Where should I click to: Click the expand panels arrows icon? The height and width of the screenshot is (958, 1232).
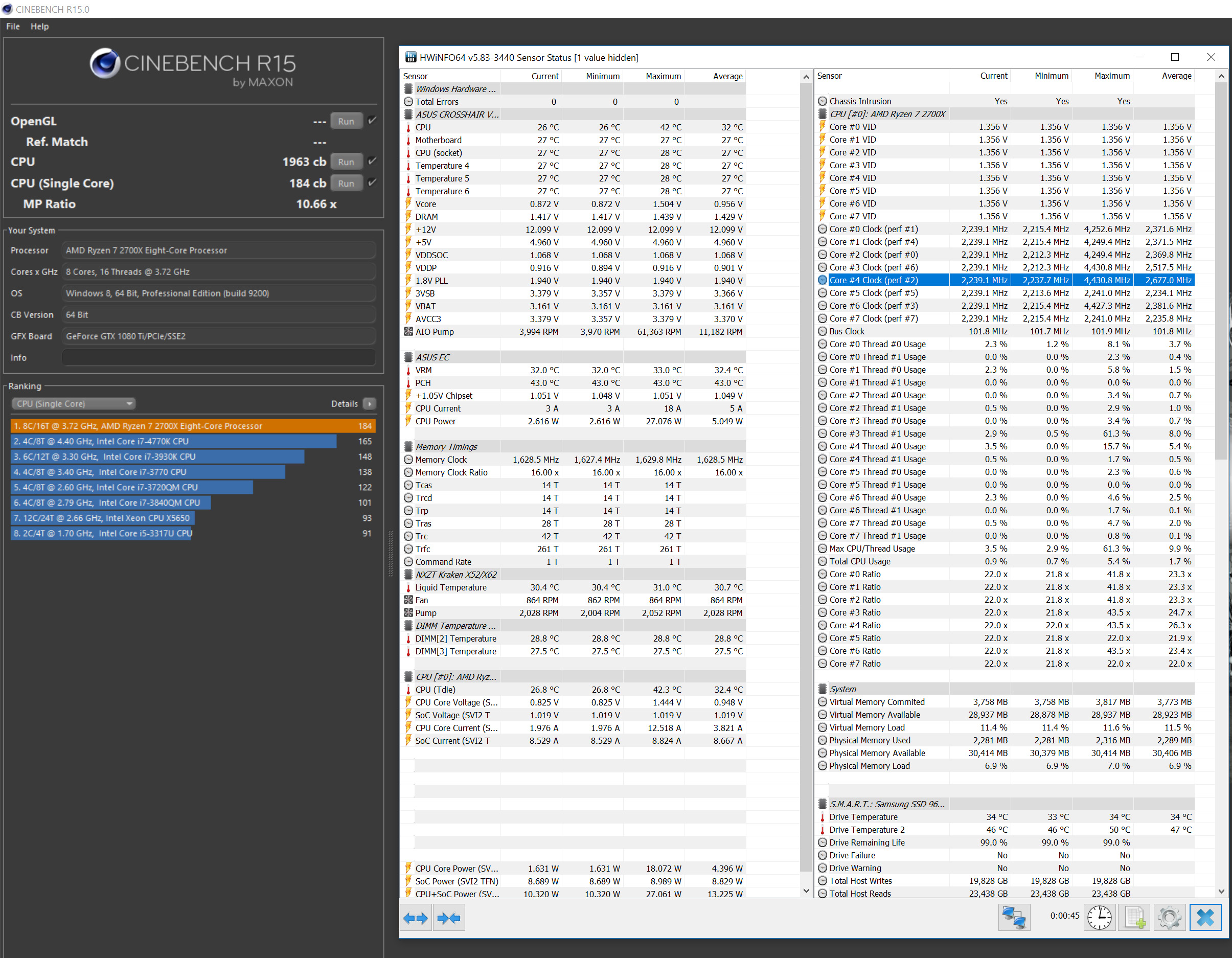click(x=416, y=918)
